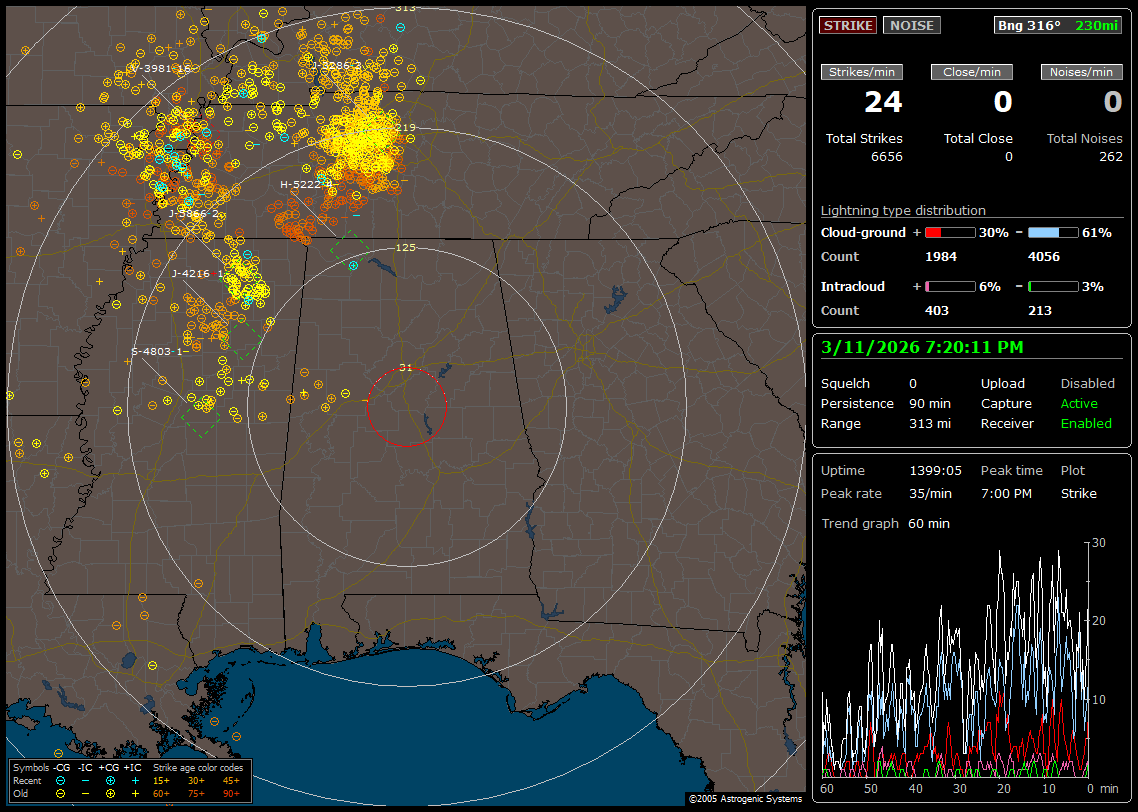Click the recent -CG cyan symbol in legend
1138x812 pixels.
pos(61,780)
